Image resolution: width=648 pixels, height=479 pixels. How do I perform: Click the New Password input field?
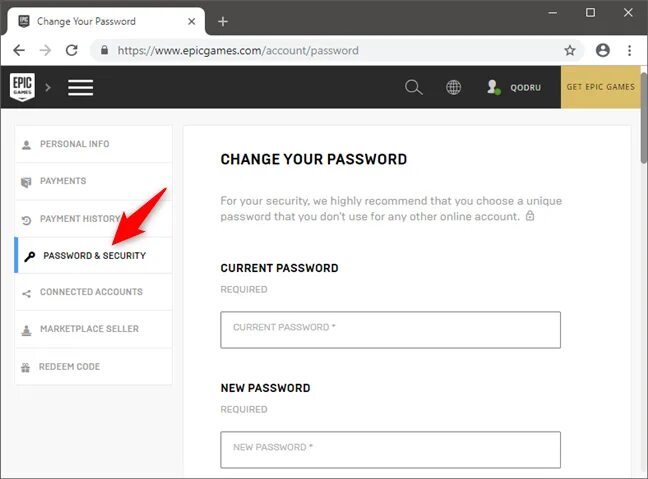pyautogui.click(x=391, y=450)
